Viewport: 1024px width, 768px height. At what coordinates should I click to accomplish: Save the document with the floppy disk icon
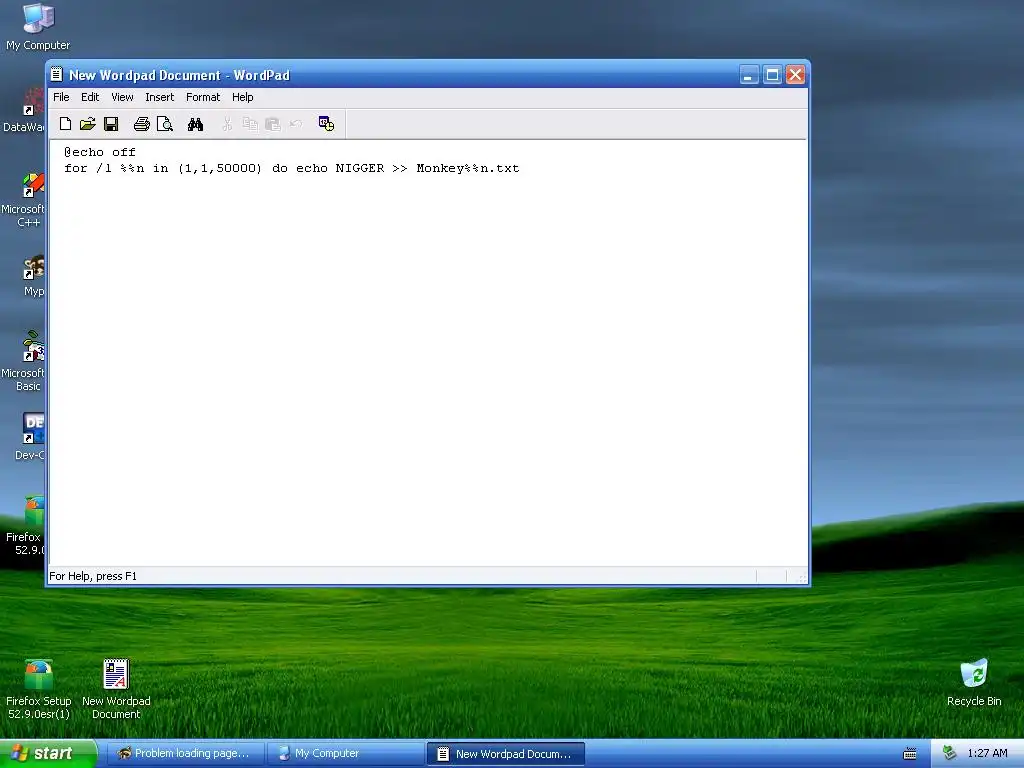111,124
